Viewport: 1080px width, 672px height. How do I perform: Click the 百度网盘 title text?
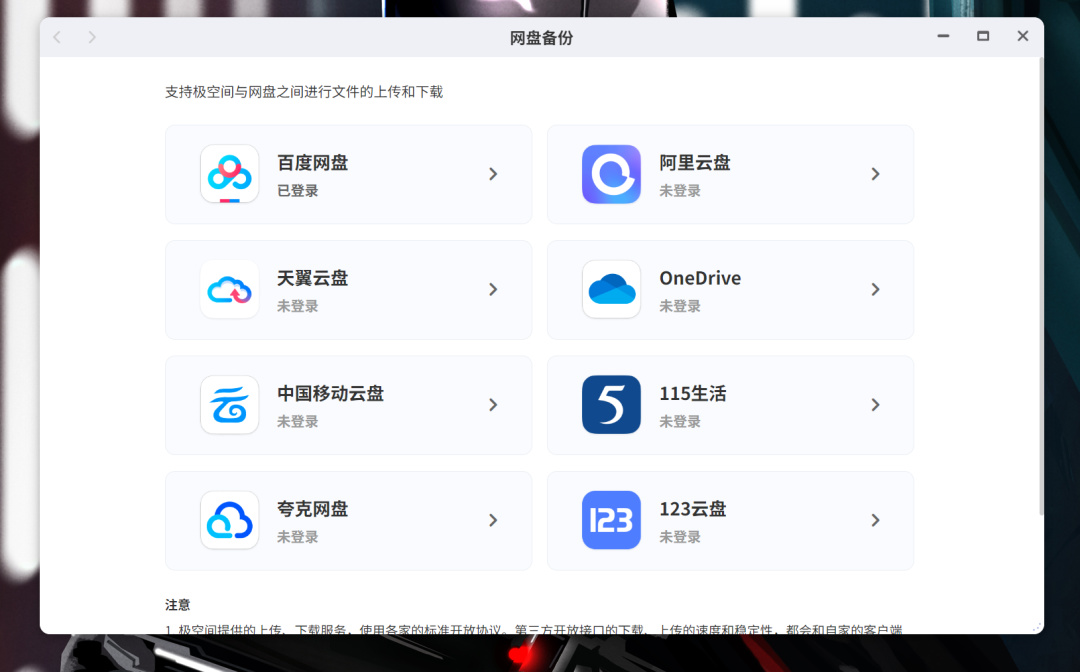tap(313, 162)
